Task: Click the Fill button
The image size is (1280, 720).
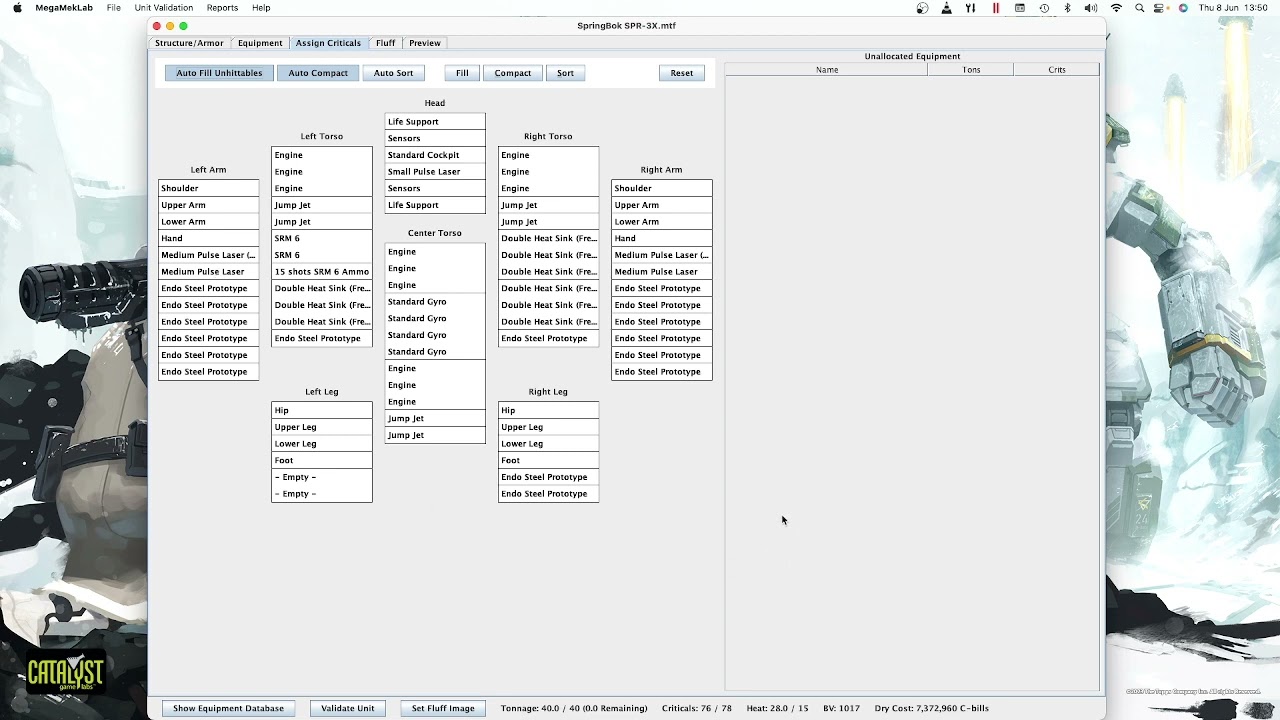Action: (x=462, y=73)
